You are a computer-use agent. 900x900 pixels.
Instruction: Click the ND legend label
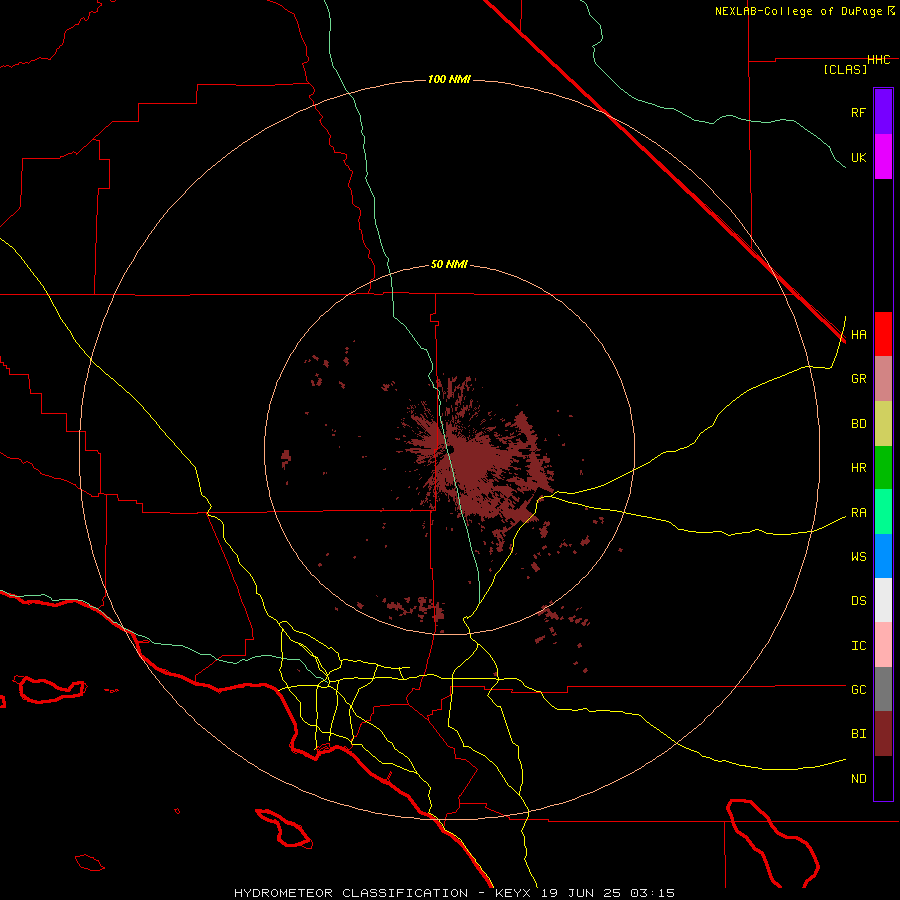pyautogui.click(x=858, y=779)
